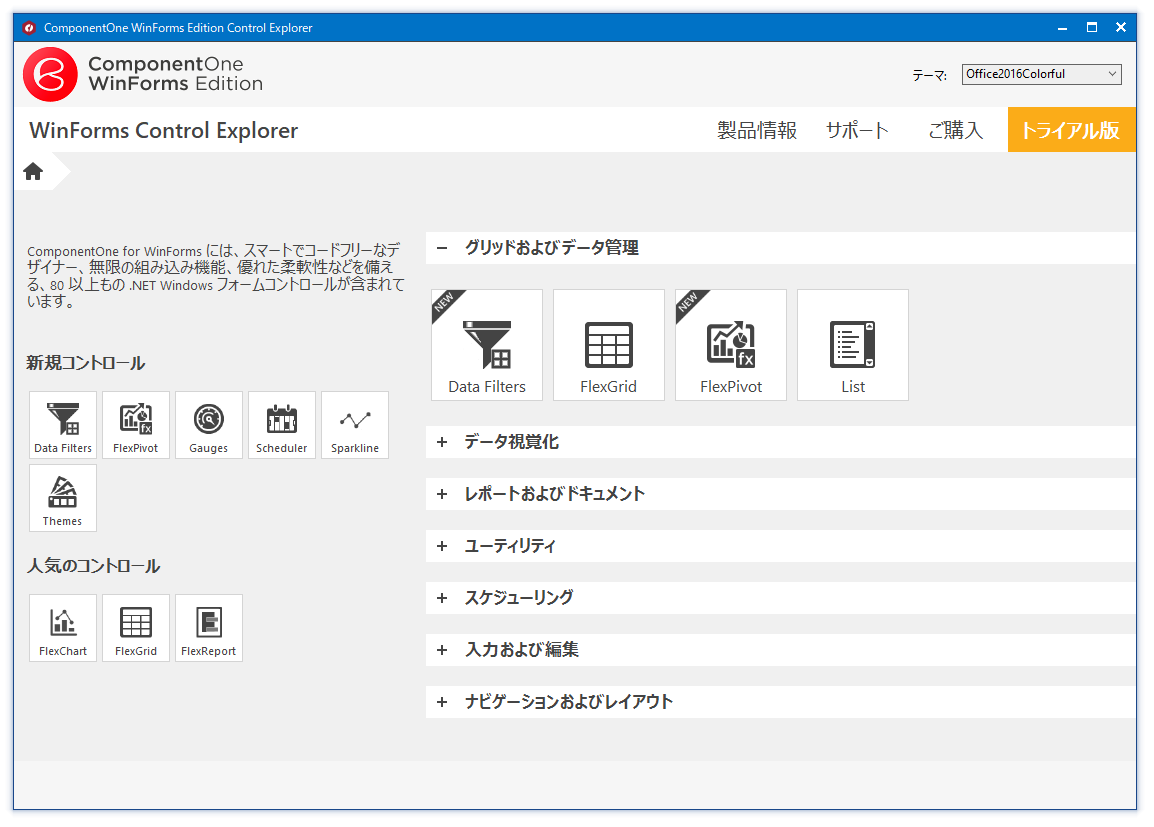Open the Scheduler control icon

(282, 425)
